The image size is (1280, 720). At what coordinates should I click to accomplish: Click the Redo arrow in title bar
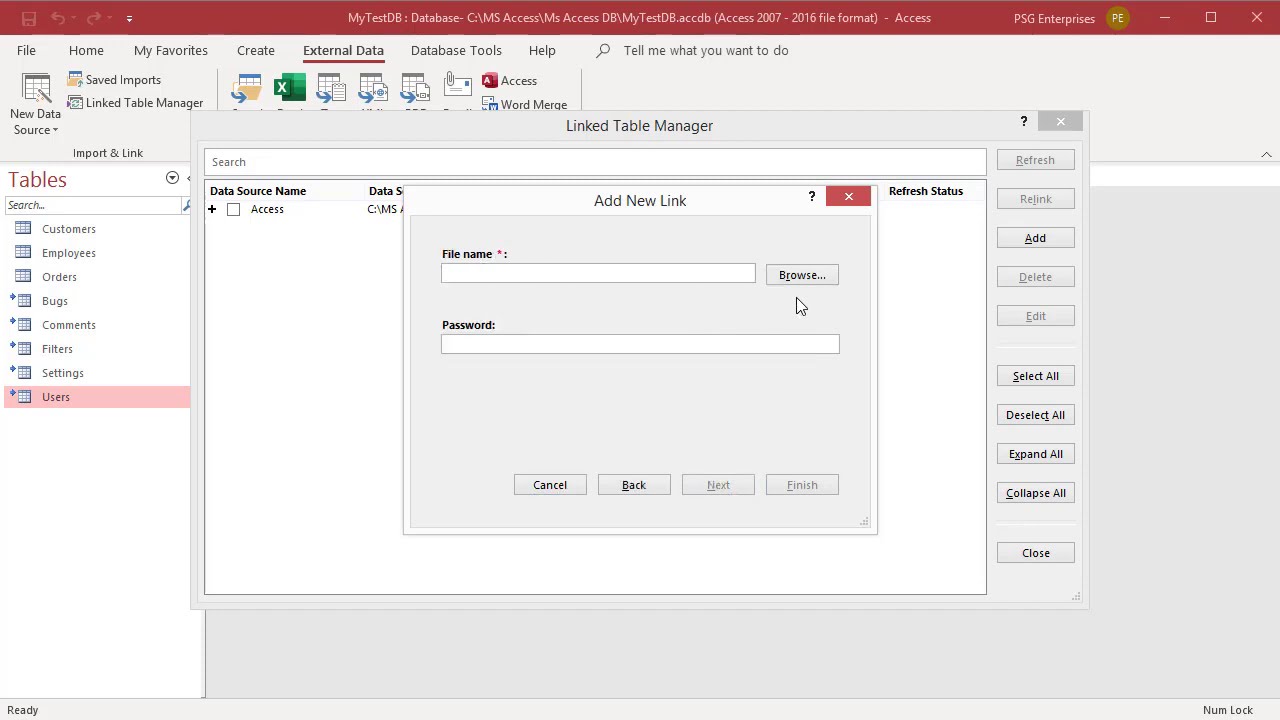[x=92, y=18]
